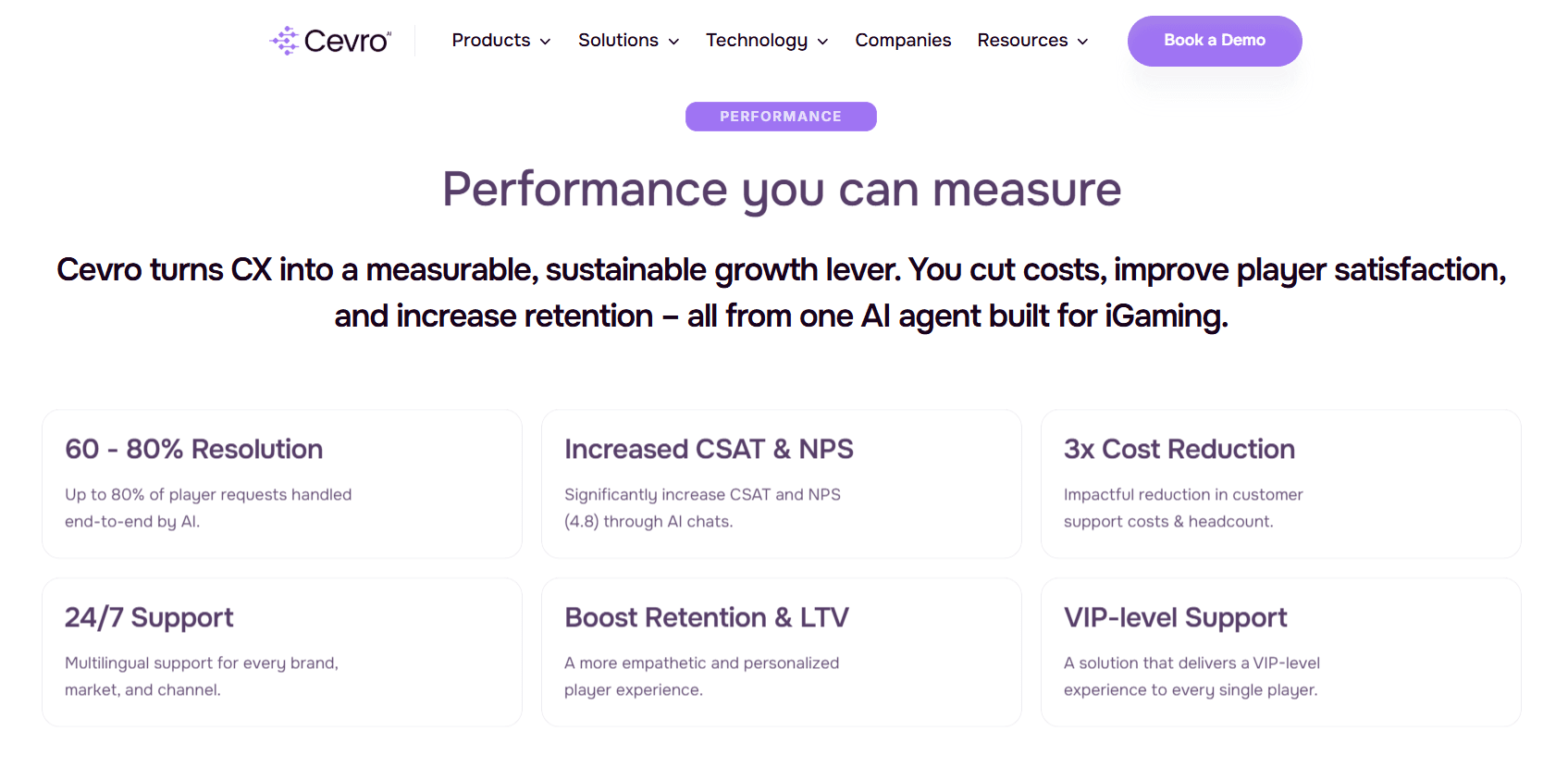This screenshot has width=1568, height=768.
Task: Expand the Resources dropdown chevron
Action: [x=1082, y=42]
